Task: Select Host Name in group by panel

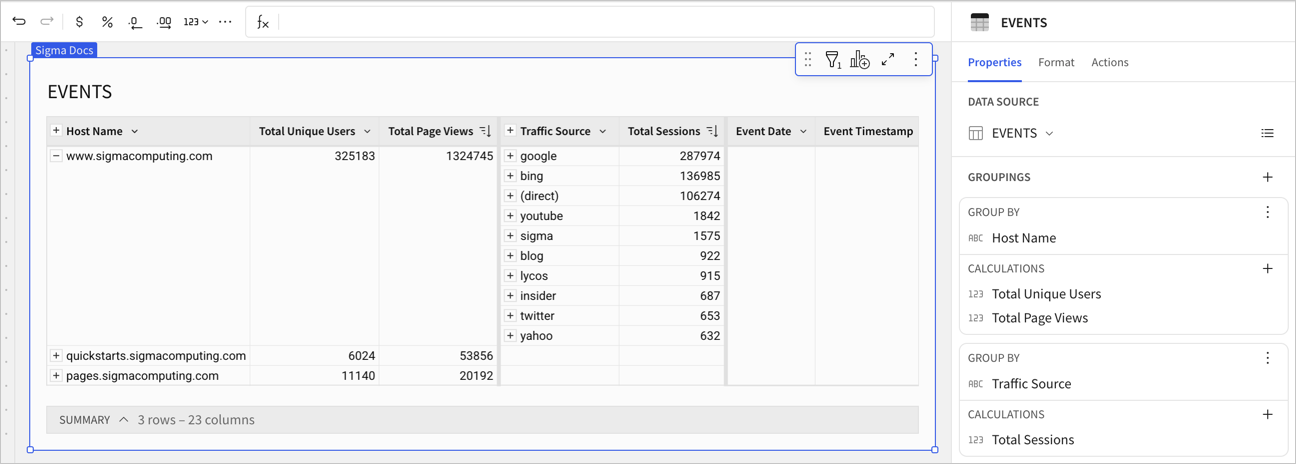Action: tap(1024, 238)
